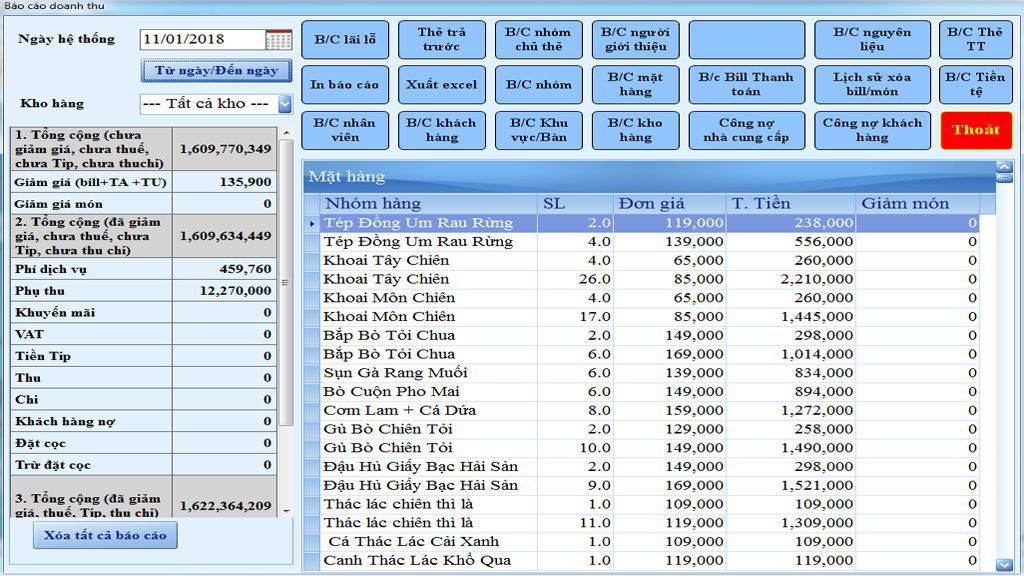Click the system date input field
This screenshot has height=576, width=1024.
click(x=202, y=40)
